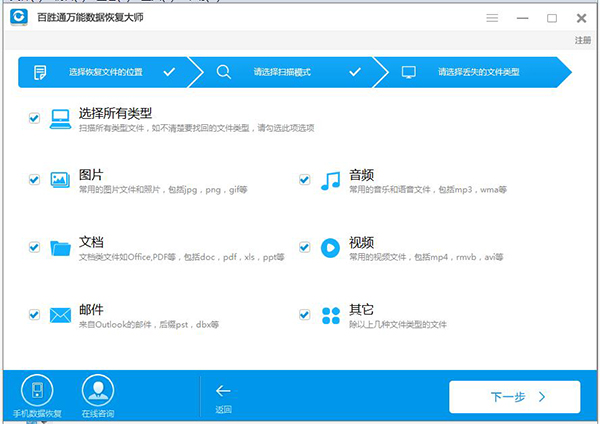Click the document icon in first step
Viewport: 600px width, 424px height.
[40, 72]
